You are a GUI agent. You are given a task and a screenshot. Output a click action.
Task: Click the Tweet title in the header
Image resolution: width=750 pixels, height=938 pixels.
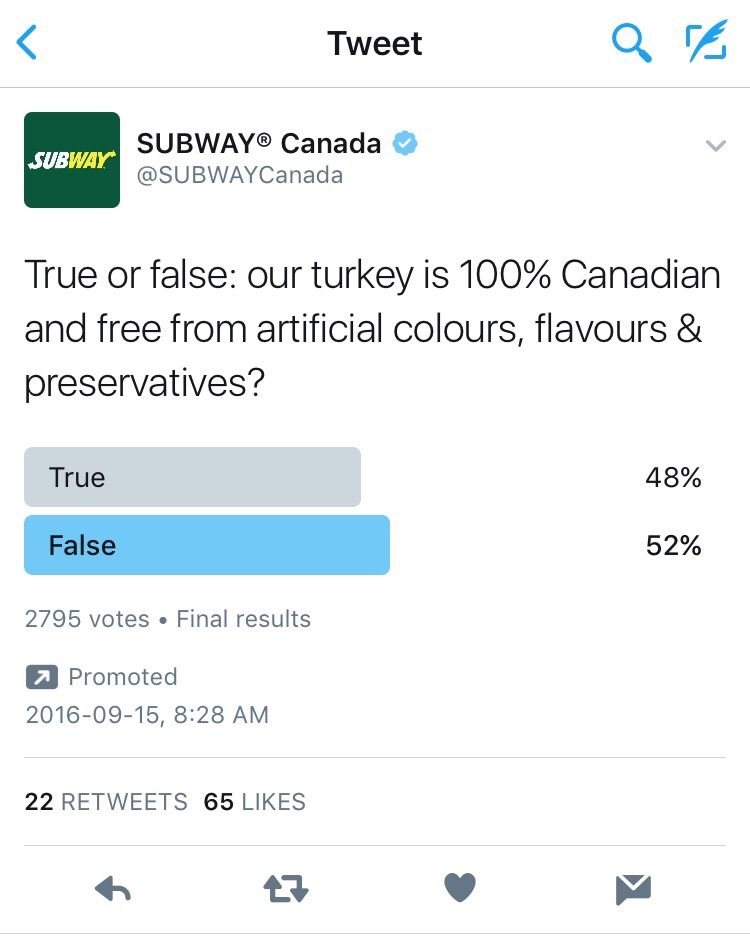coord(374,43)
